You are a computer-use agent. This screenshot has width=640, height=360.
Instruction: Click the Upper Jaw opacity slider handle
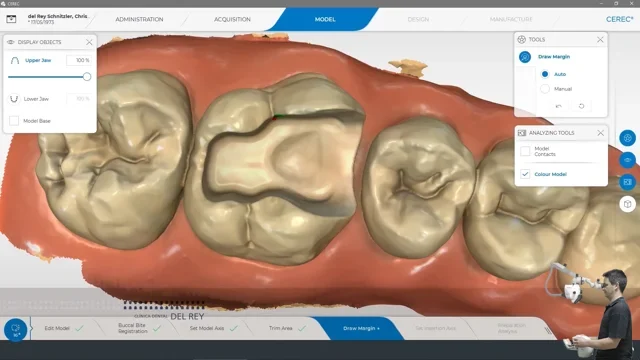87,77
